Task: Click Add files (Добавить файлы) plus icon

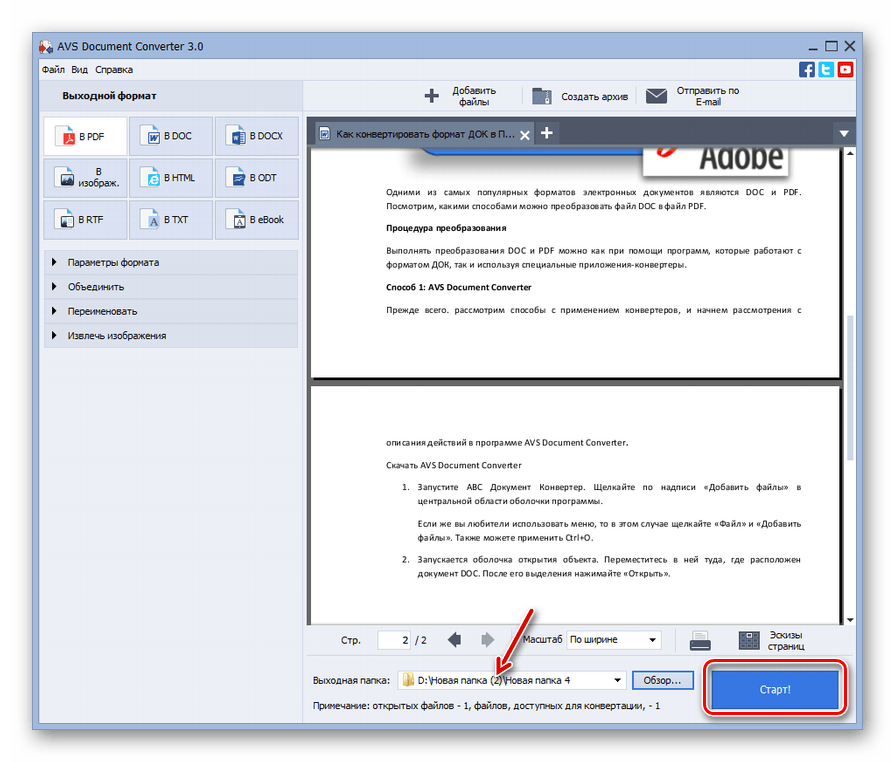Action: click(432, 96)
